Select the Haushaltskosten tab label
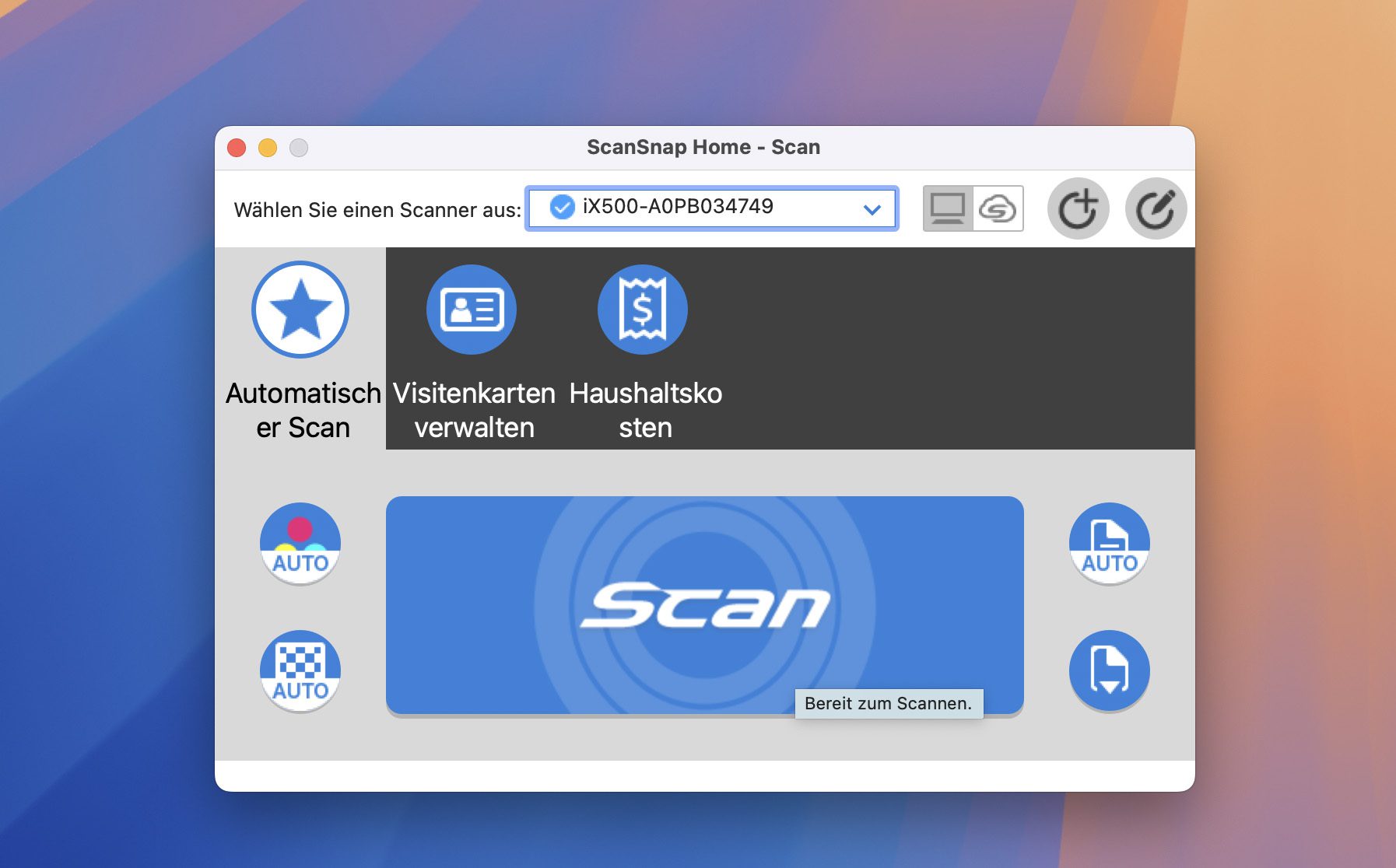The image size is (1396, 868). 646,408
